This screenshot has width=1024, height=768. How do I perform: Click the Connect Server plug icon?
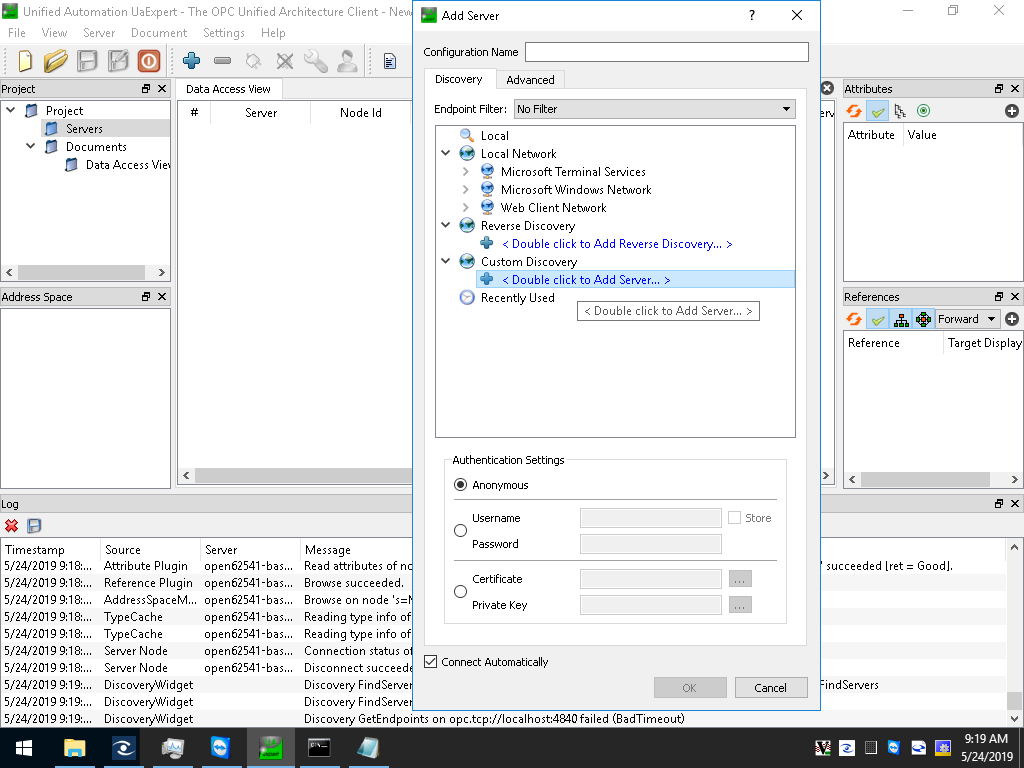click(x=253, y=61)
